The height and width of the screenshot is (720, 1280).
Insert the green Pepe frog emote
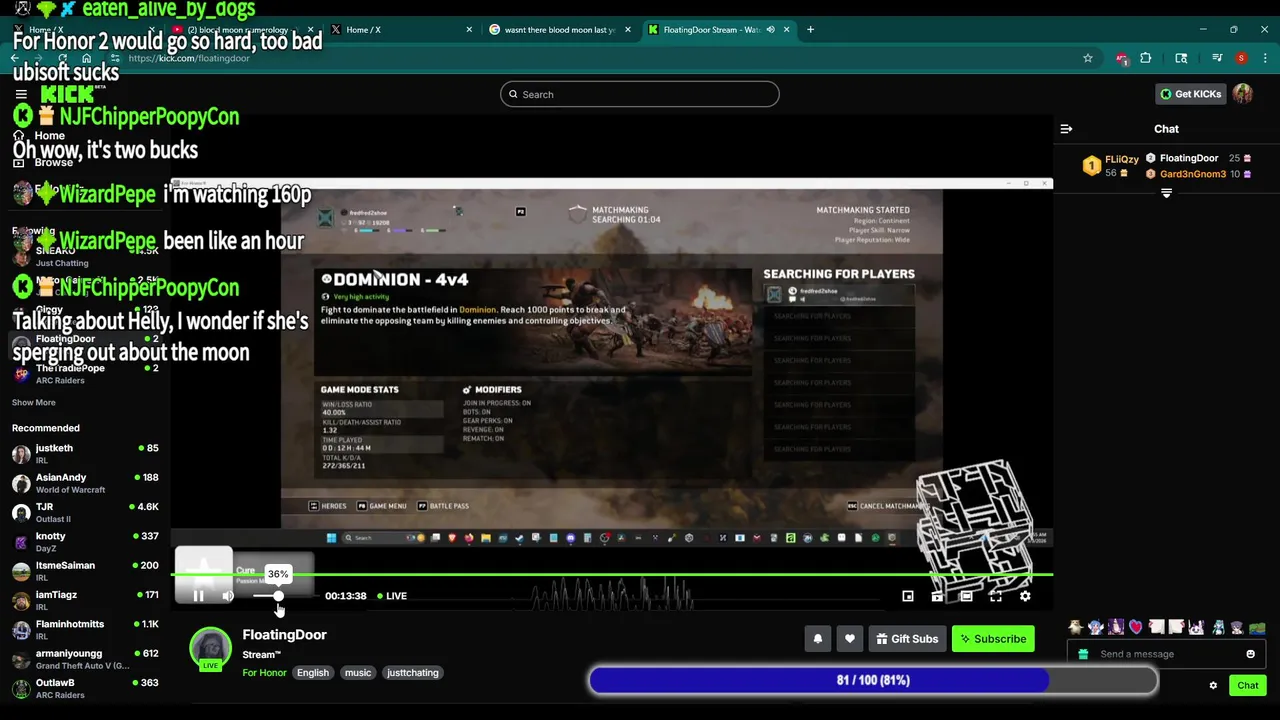(1256, 628)
